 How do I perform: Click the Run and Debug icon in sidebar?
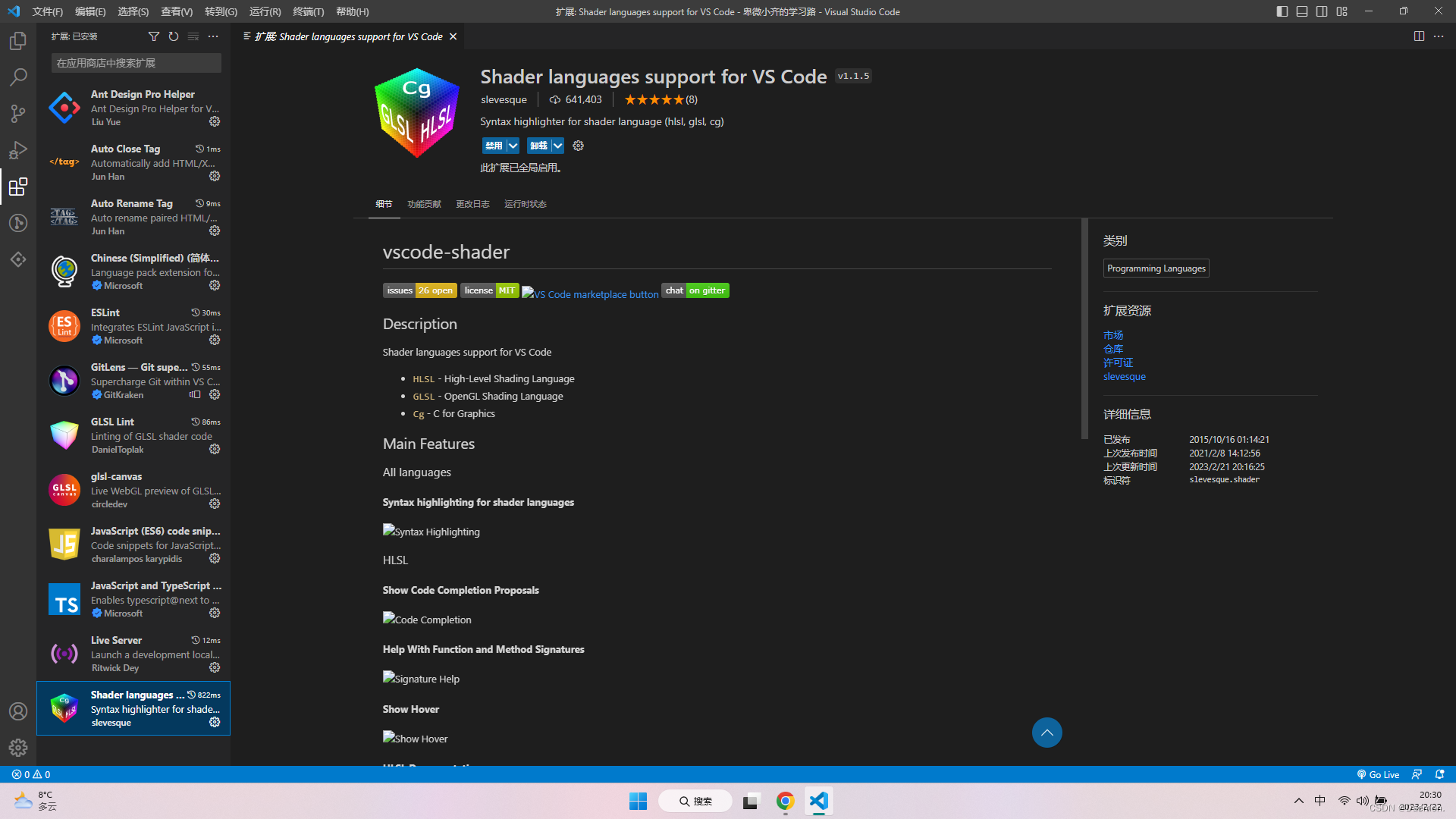tap(18, 150)
